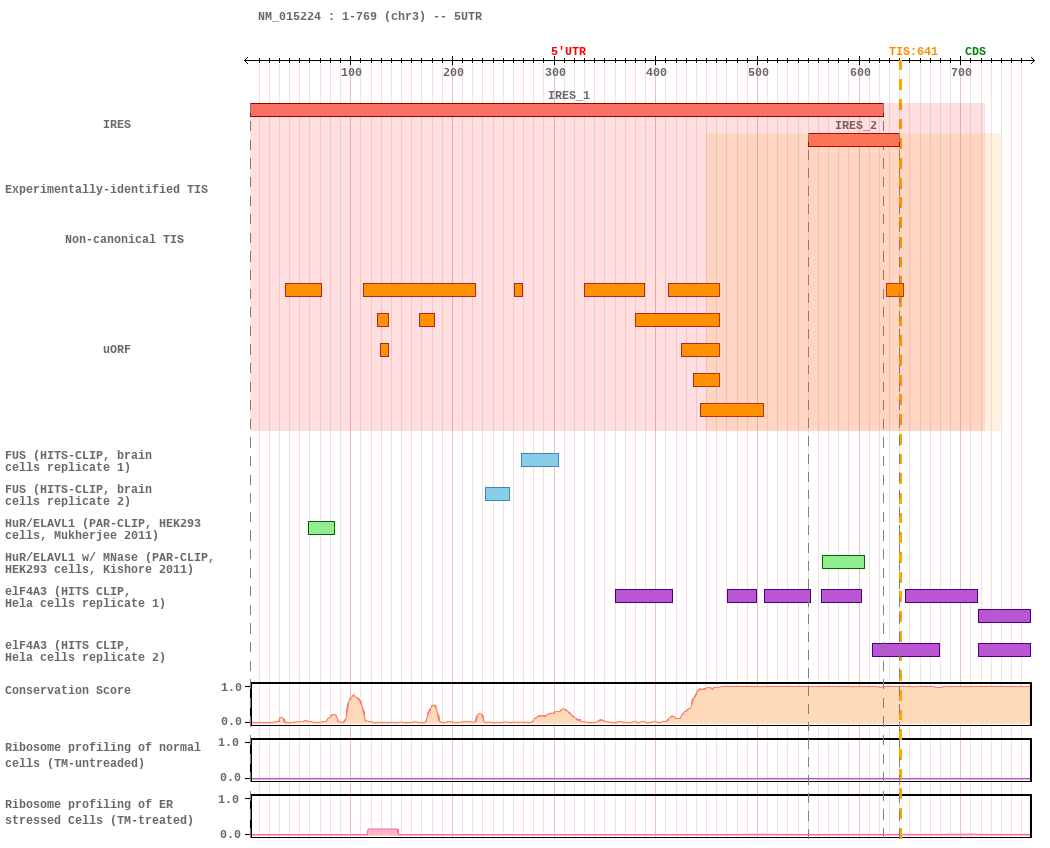
Task: Select the short IRES_2 red bar
Action: [x=854, y=140]
